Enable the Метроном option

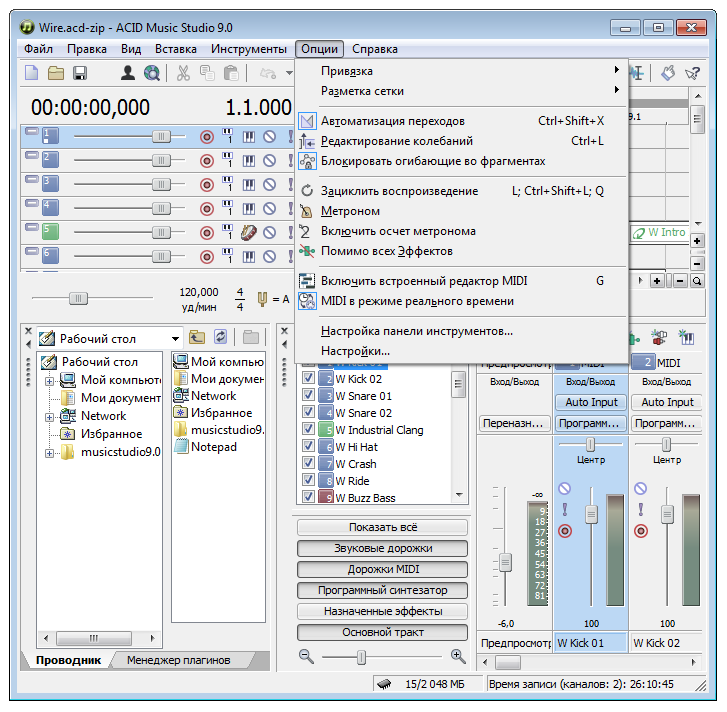tap(461, 211)
